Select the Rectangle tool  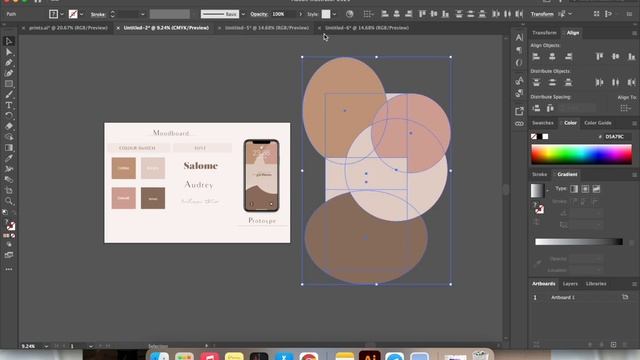tap(9, 84)
